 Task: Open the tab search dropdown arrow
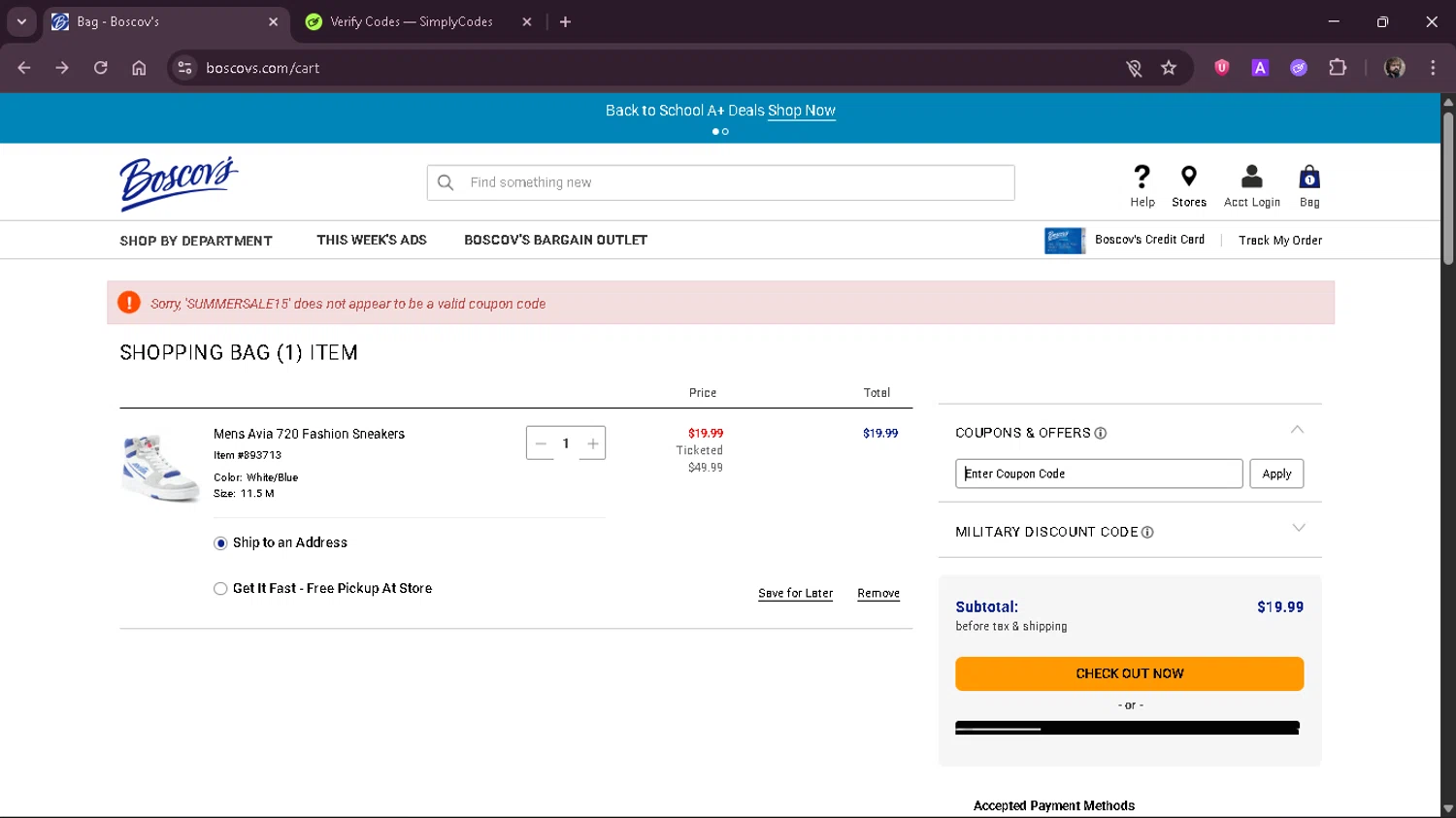tap(21, 21)
